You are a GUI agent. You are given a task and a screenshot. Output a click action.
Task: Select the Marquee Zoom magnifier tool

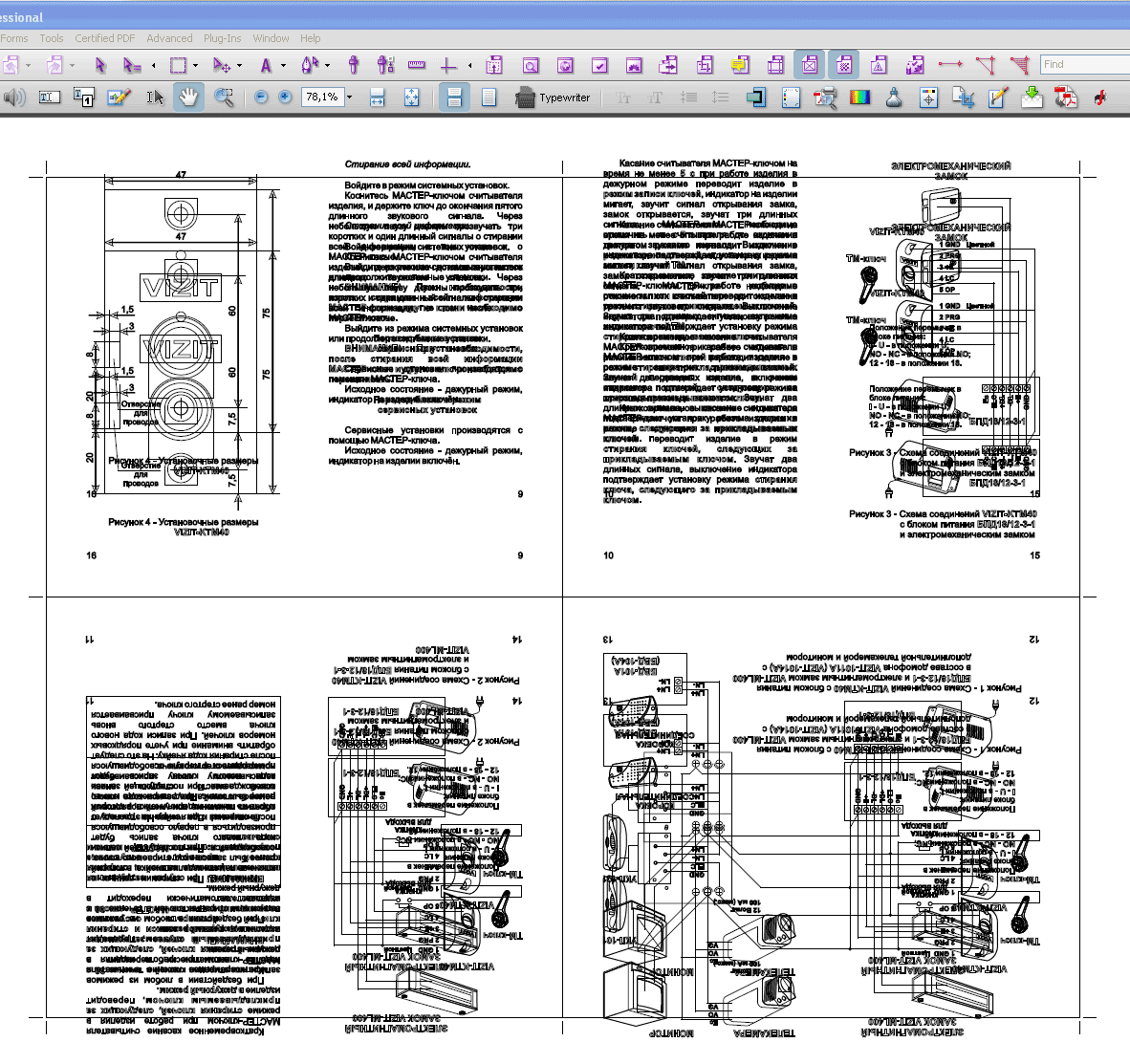click(224, 97)
